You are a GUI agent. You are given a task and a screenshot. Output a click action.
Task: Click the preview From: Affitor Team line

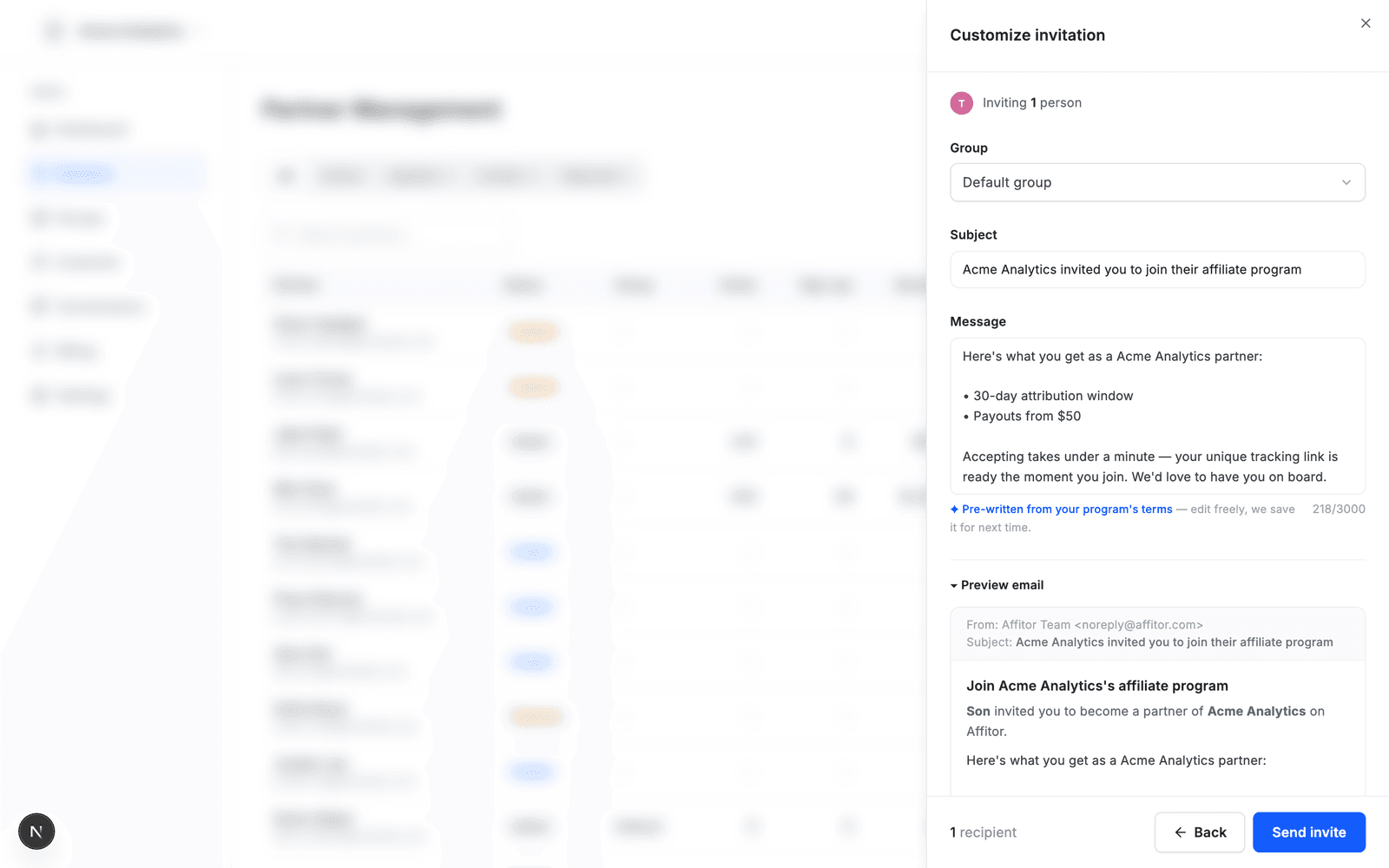pos(1084,625)
